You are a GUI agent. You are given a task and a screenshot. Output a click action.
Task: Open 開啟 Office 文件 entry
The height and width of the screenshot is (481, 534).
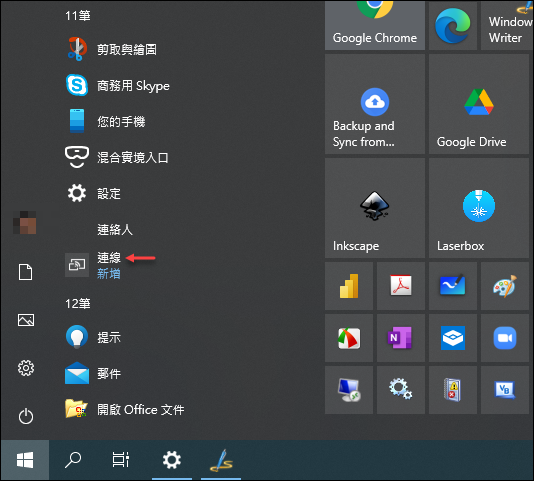pos(125,409)
